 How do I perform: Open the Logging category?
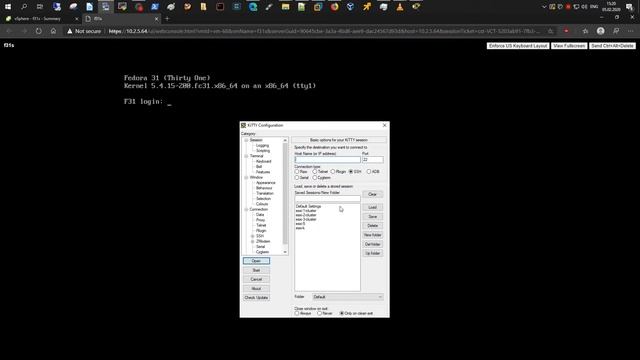pos(262,145)
